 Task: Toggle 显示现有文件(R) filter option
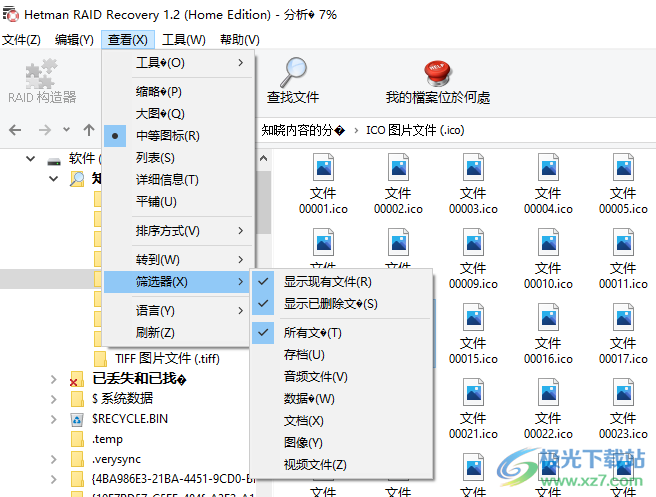pos(342,282)
